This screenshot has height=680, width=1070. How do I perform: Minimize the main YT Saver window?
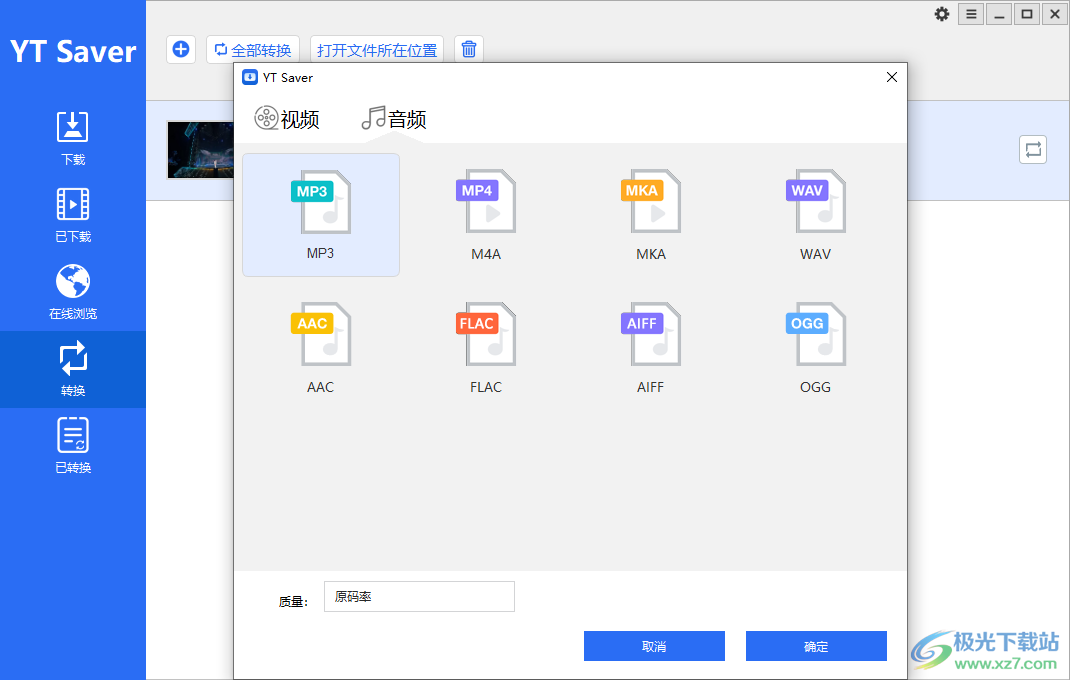coord(999,14)
